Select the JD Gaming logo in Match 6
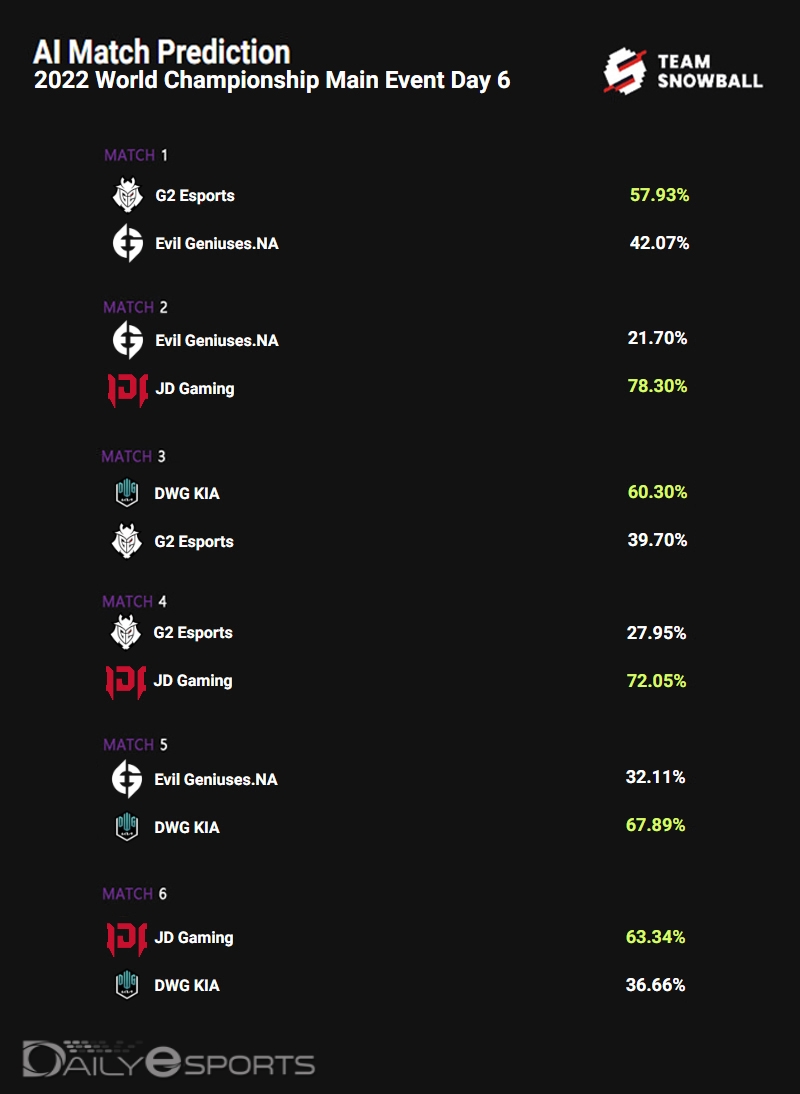This screenshot has height=1094, width=800. pyautogui.click(x=127, y=938)
